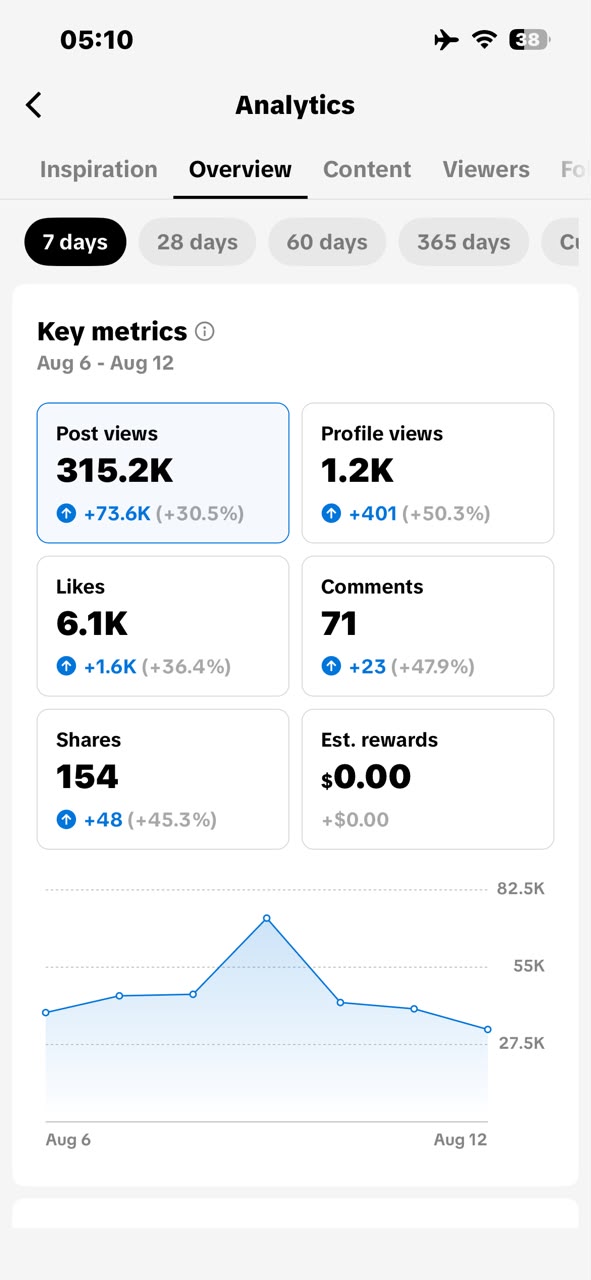Select the Est. rewards metric card
Image resolution: width=591 pixels, height=1280 pixels.
428,779
